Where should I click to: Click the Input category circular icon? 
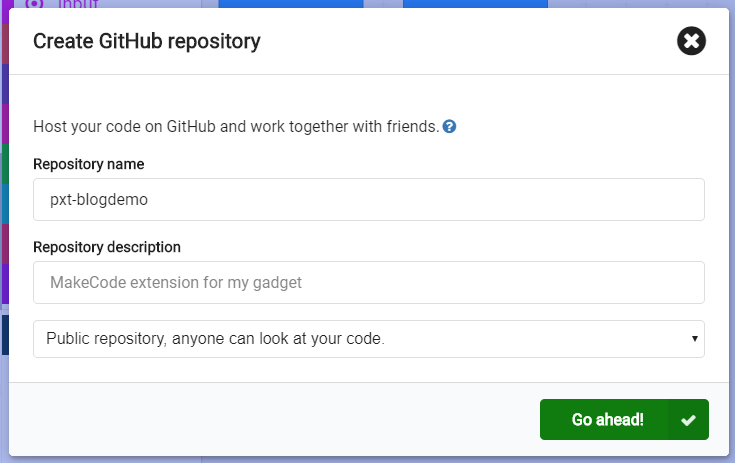pos(34,4)
